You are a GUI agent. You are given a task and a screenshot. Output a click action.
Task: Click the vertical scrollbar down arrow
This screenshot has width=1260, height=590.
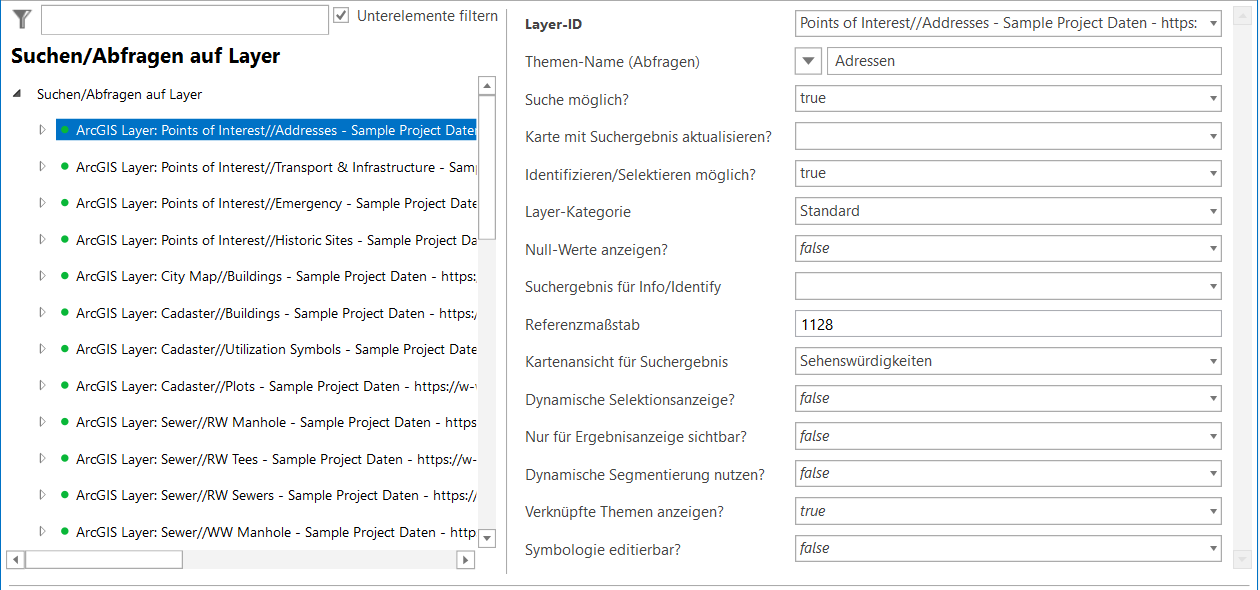[487, 537]
